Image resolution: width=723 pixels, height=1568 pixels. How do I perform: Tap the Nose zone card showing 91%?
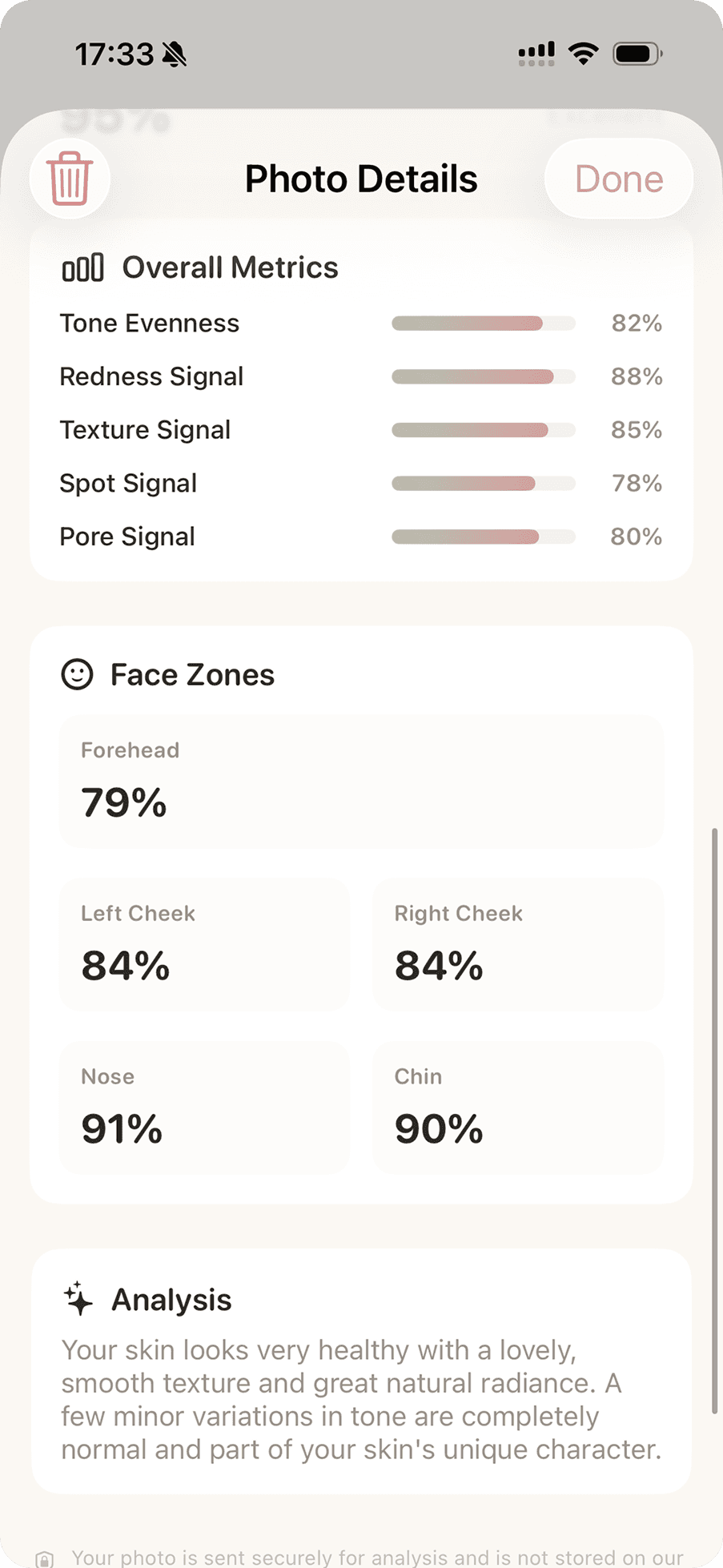204,1108
